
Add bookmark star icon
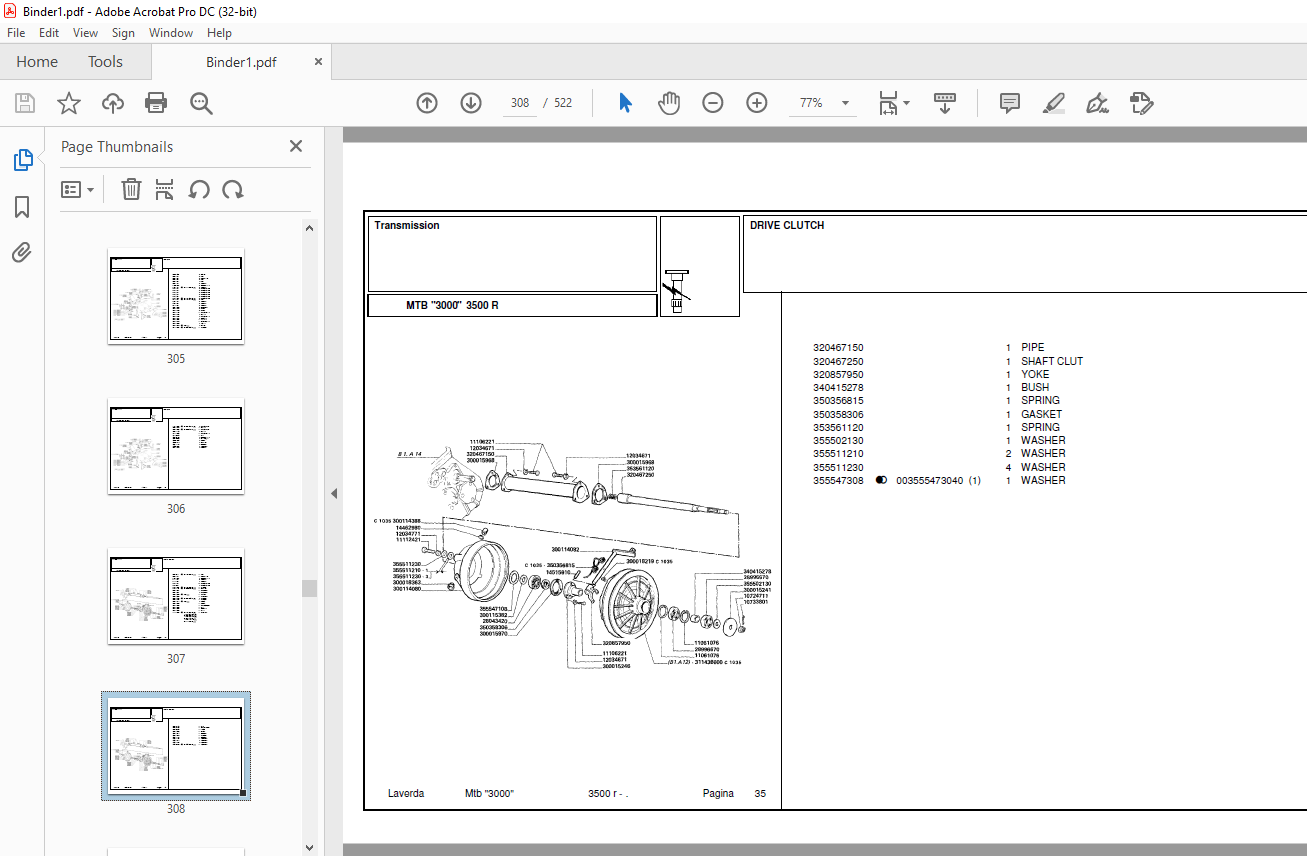tap(68, 103)
